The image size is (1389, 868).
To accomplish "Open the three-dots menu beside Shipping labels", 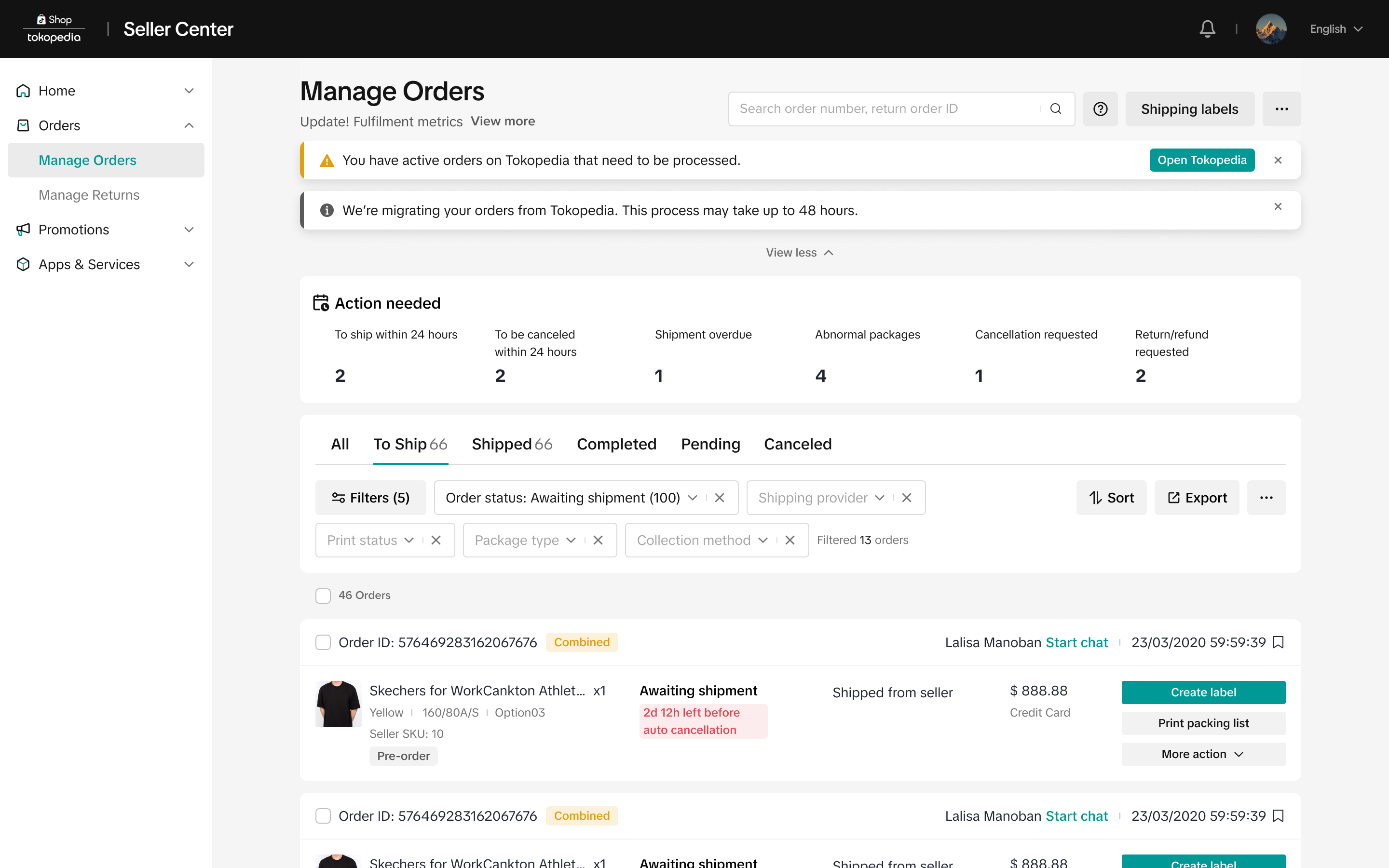I will [1281, 109].
